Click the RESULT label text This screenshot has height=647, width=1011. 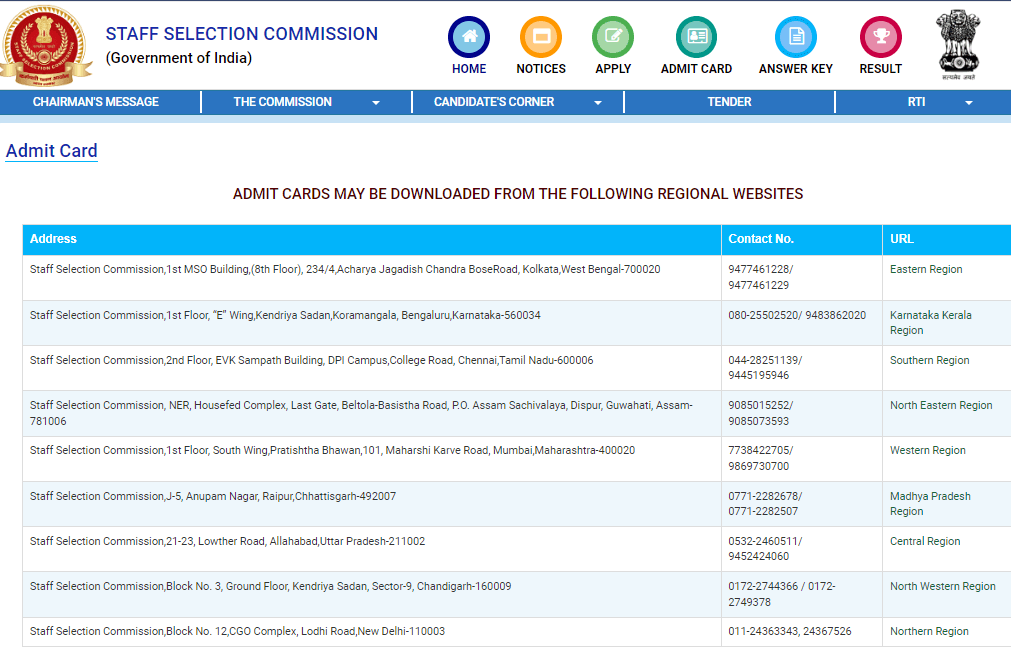881,68
